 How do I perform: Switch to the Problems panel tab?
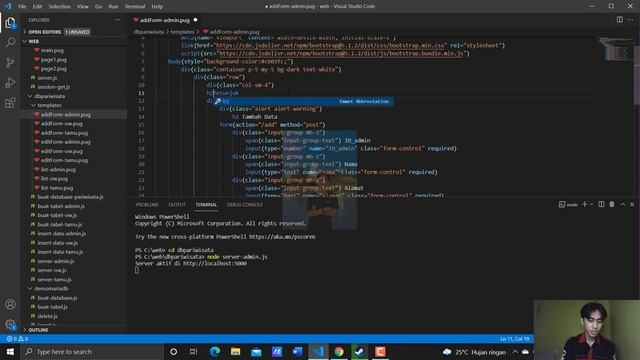coord(147,204)
